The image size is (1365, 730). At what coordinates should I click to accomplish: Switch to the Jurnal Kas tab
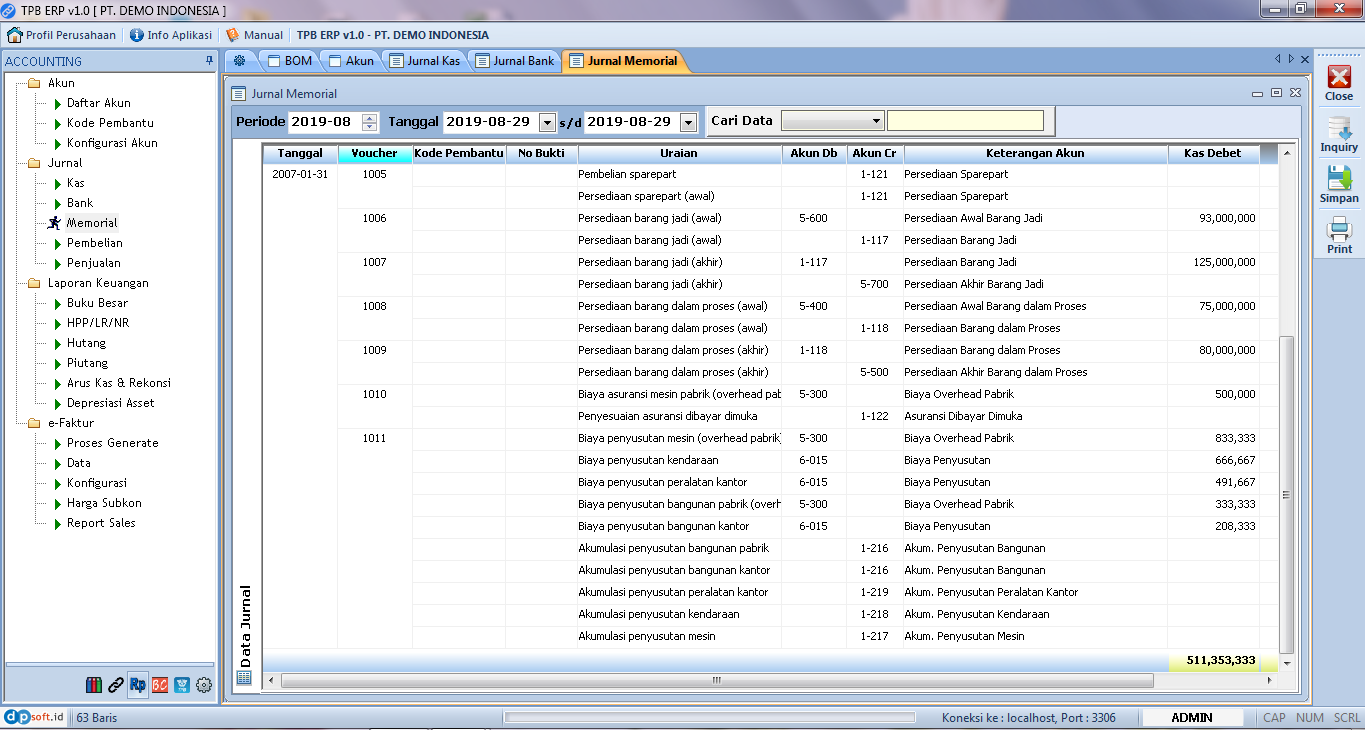(425, 61)
